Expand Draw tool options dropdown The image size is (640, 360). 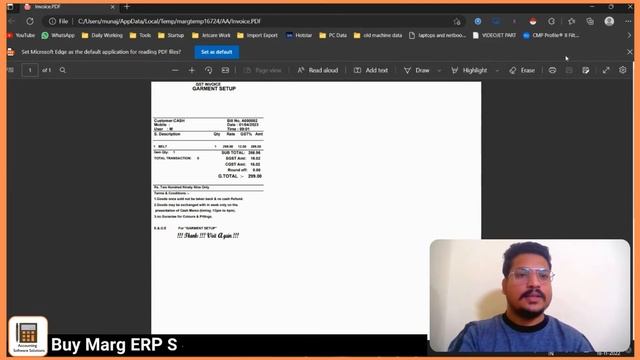coord(439,70)
